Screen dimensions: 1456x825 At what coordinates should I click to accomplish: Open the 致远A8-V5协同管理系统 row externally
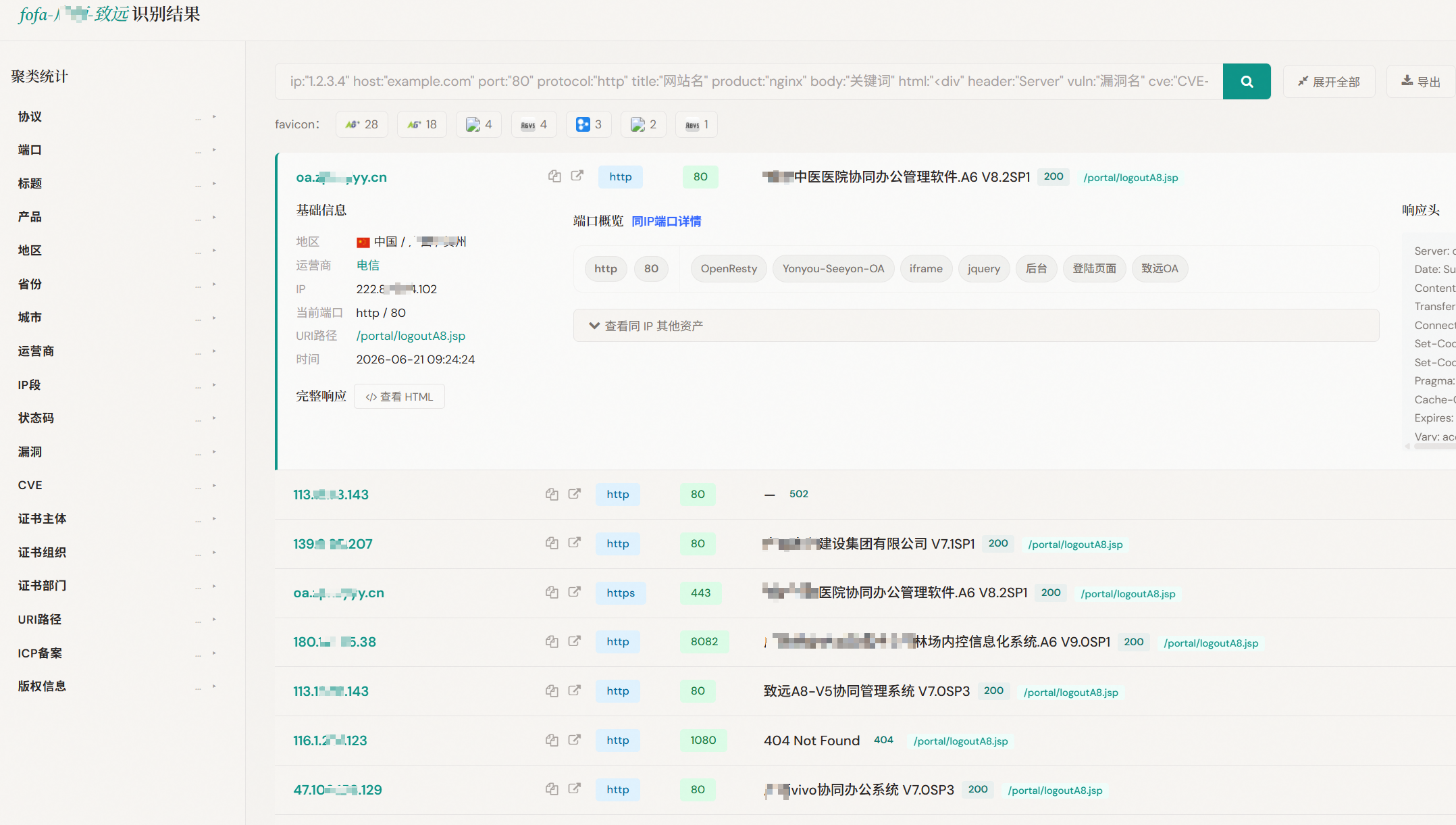[574, 691]
